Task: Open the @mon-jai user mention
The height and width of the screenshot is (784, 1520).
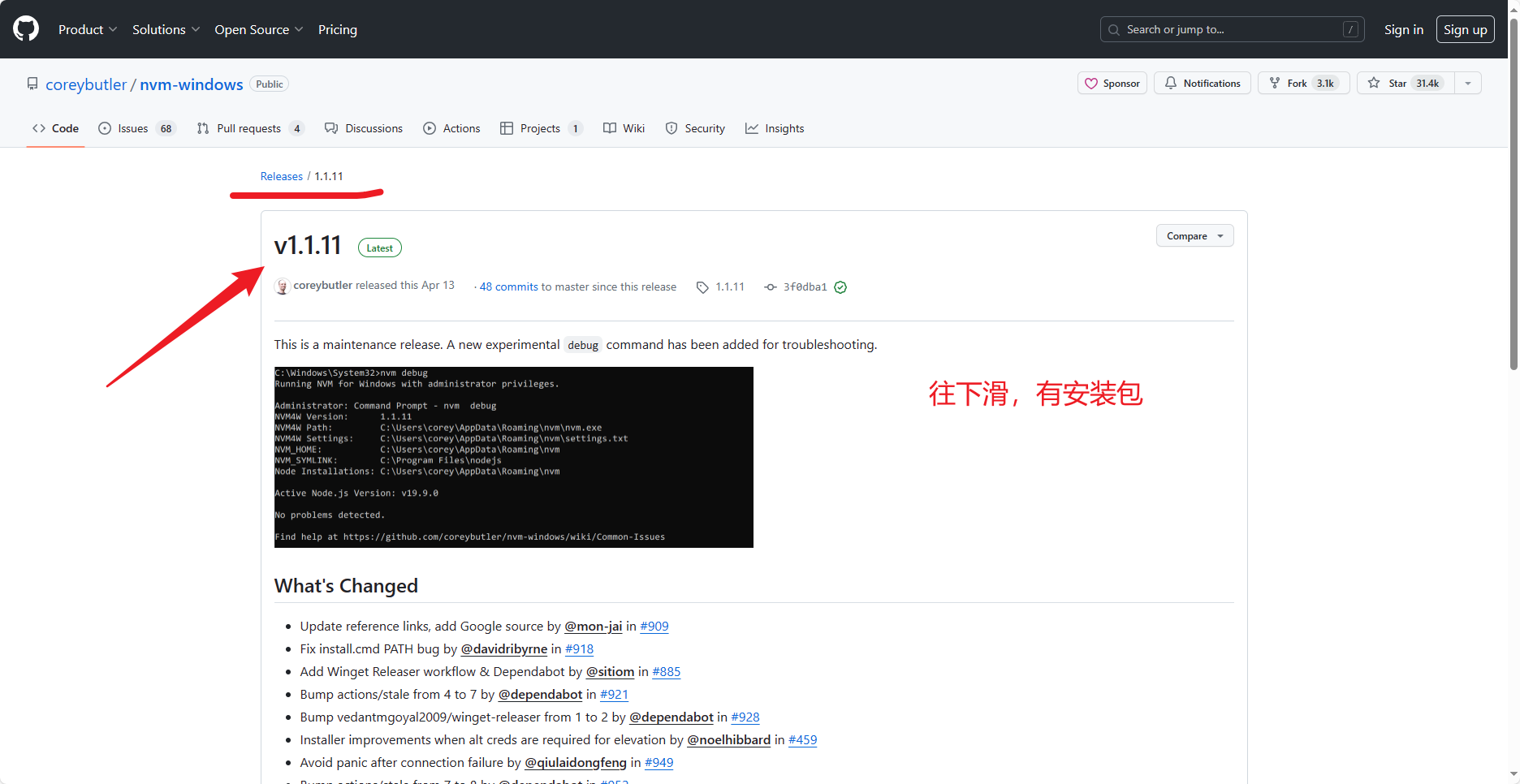Action: [x=594, y=626]
